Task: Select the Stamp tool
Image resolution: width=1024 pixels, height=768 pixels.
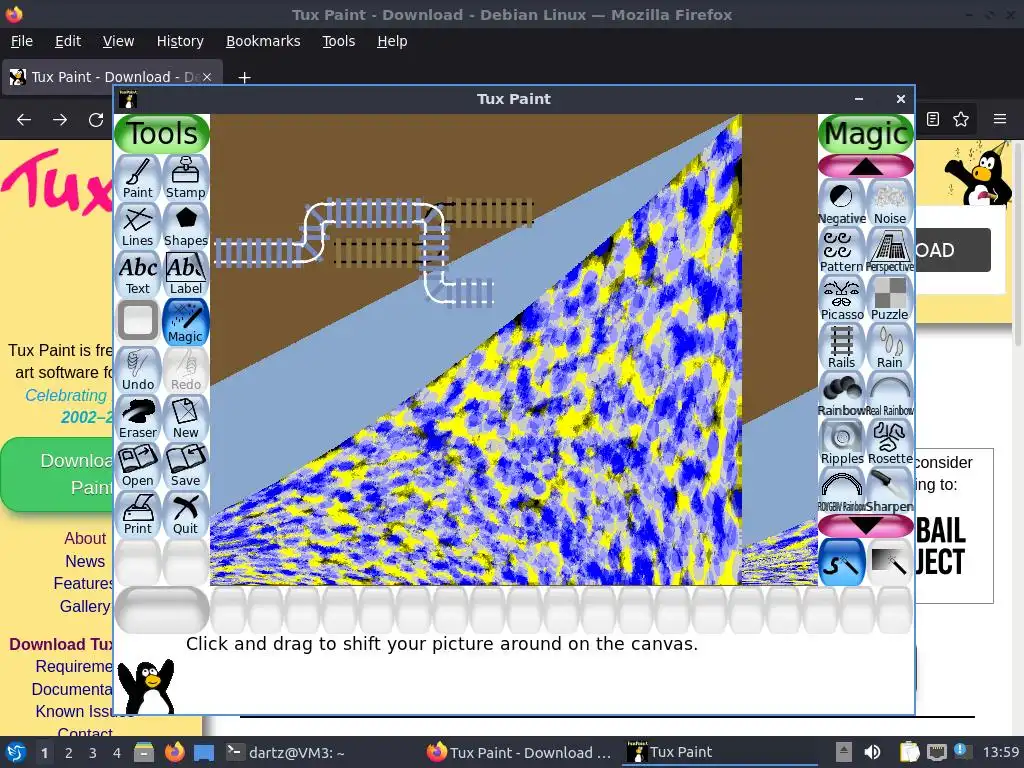Action: [x=185, y=178]
